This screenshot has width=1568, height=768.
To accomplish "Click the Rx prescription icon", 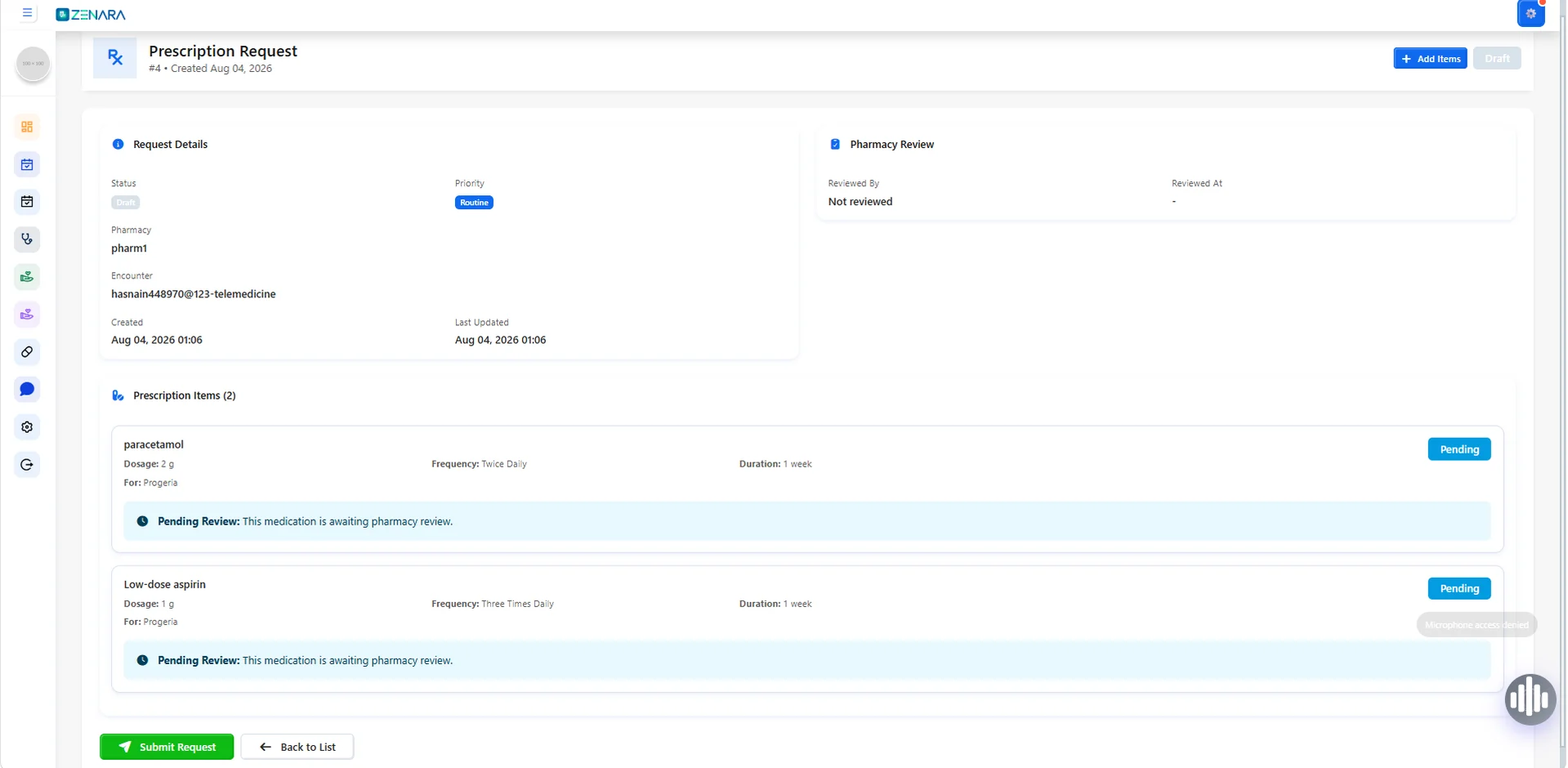I will [115, 58].
